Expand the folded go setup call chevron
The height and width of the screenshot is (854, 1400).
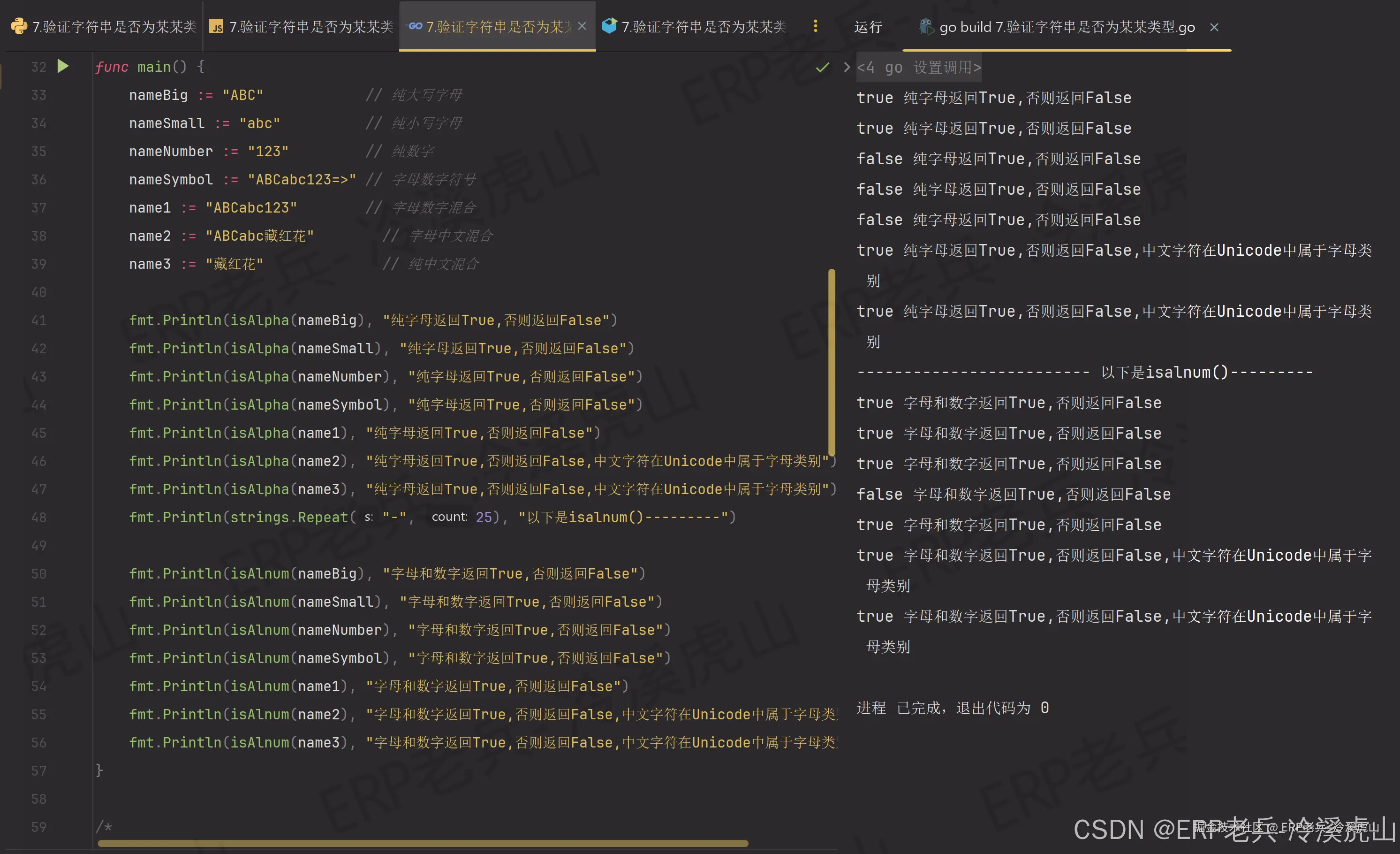(x=847, y=67)
